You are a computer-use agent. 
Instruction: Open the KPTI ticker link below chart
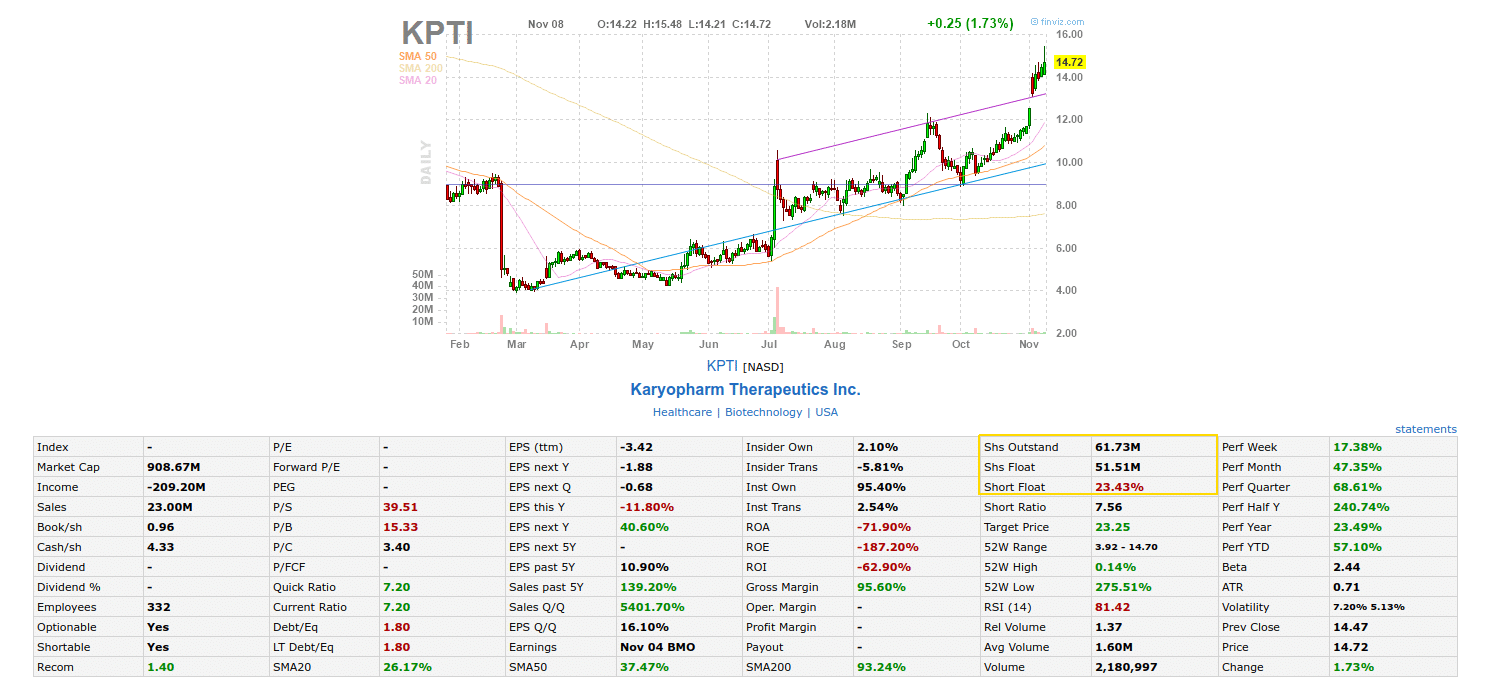722,366
